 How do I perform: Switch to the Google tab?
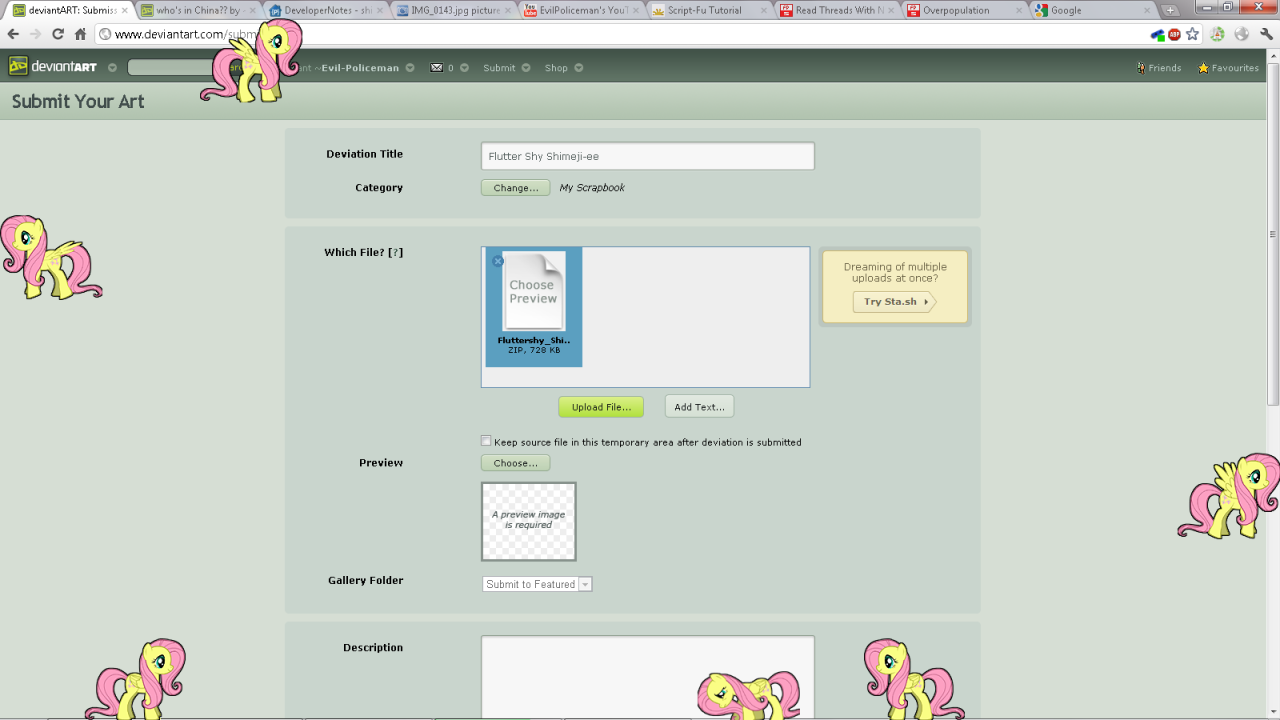coord(1093,10)
